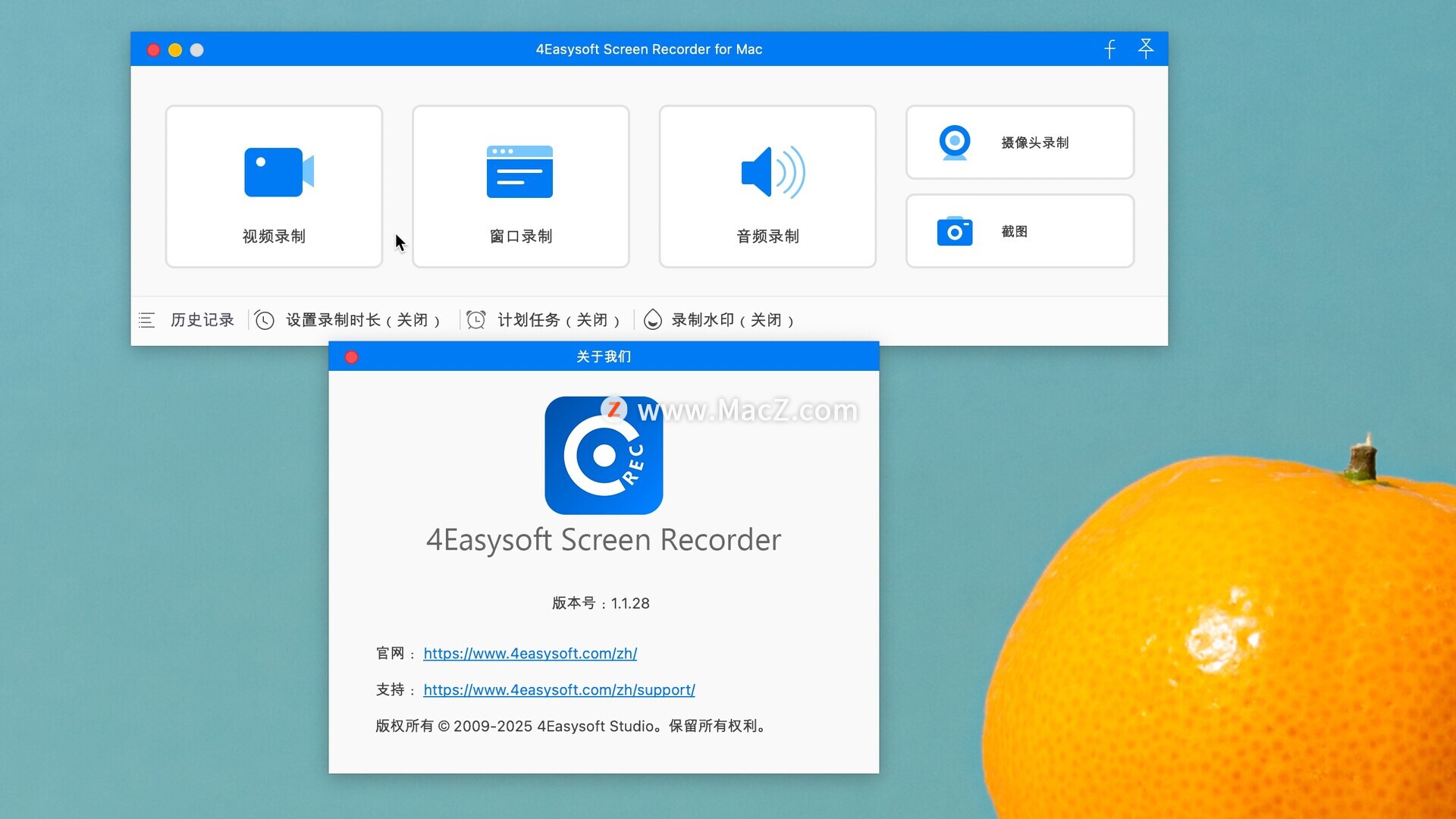The height and width of the screenshot is (819, 1456).
Task: Select 音频录制 audio recording mode
Action: coord(767,187)
